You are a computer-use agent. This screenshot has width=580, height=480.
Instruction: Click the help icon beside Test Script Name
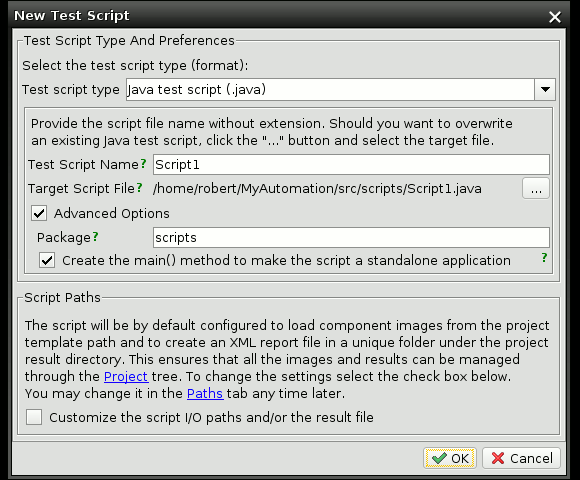(x=143, y=164)
